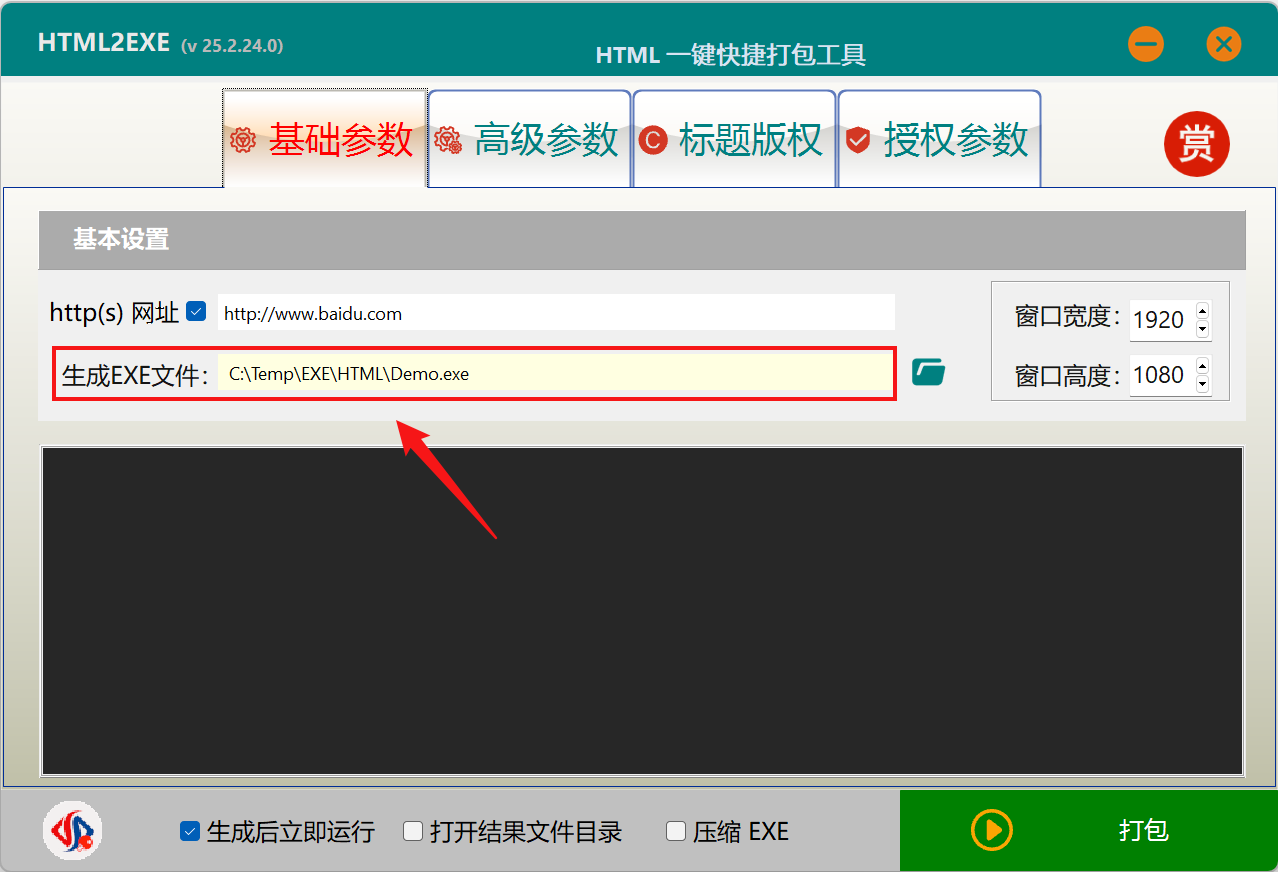Switch to the 基础参数 tab

tap(325, 139)
